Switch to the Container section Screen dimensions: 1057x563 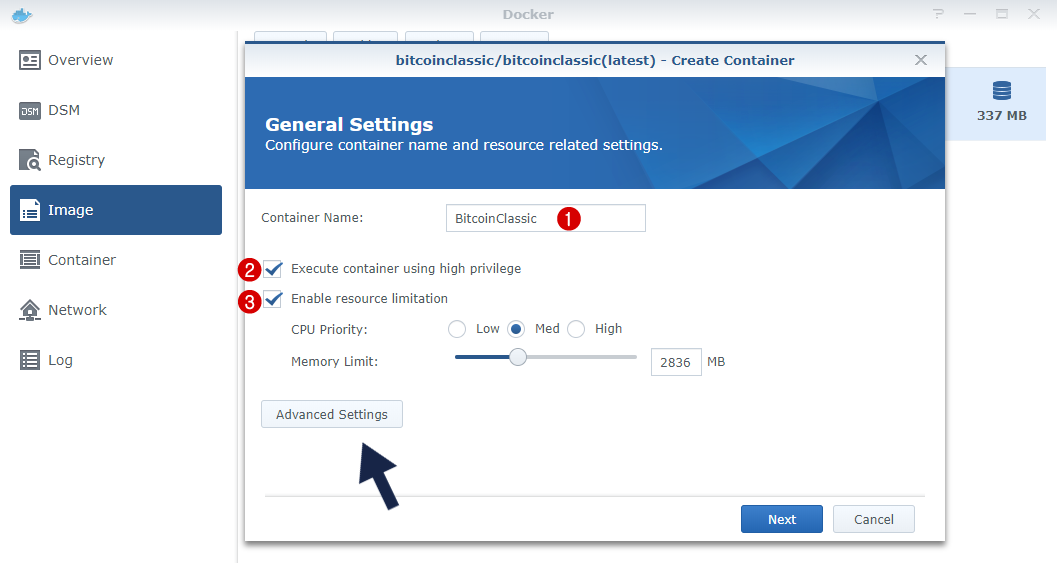pos(116,260)
